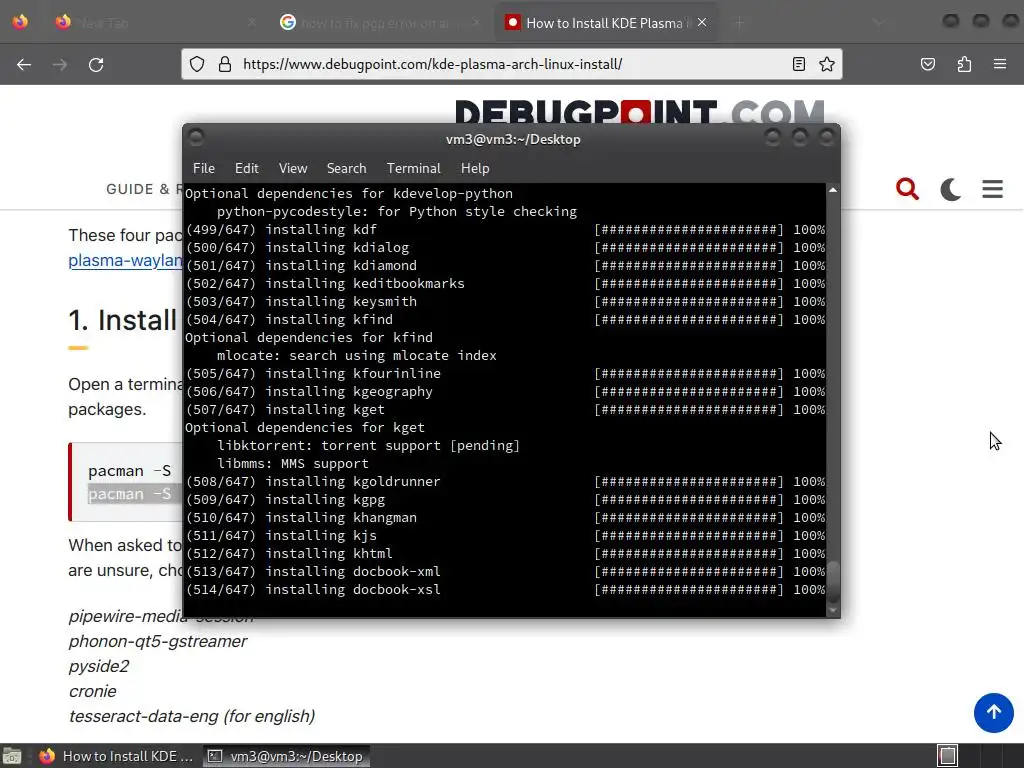Open the tracking protection shield icon
Screen dimensions: 1024x768
197,64
